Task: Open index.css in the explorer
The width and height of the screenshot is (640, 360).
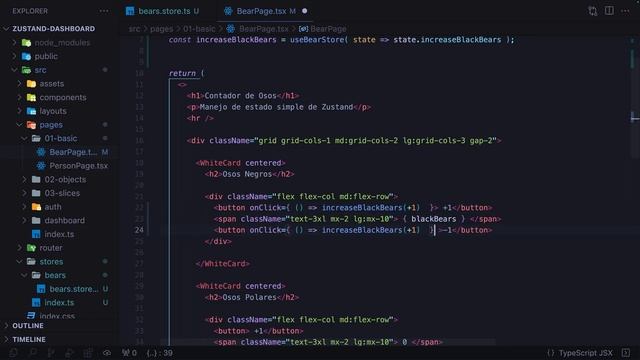Action: 57,316
